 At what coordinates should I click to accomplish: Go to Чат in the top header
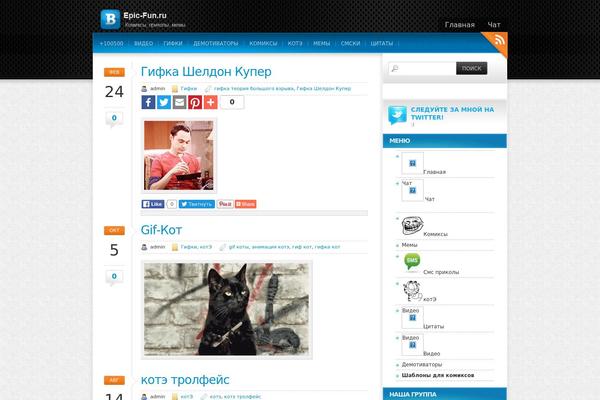pos(494,25)
